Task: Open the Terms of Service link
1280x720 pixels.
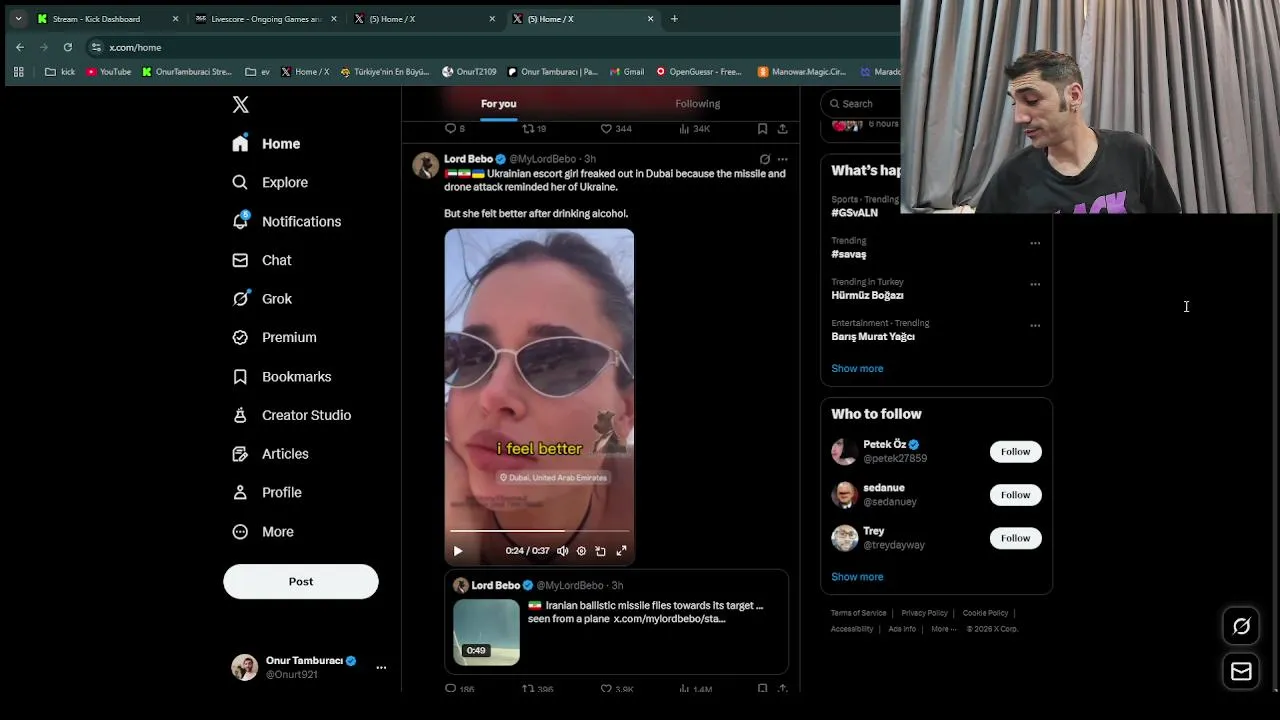Action: pyautogui.click(x=858, y=613)
